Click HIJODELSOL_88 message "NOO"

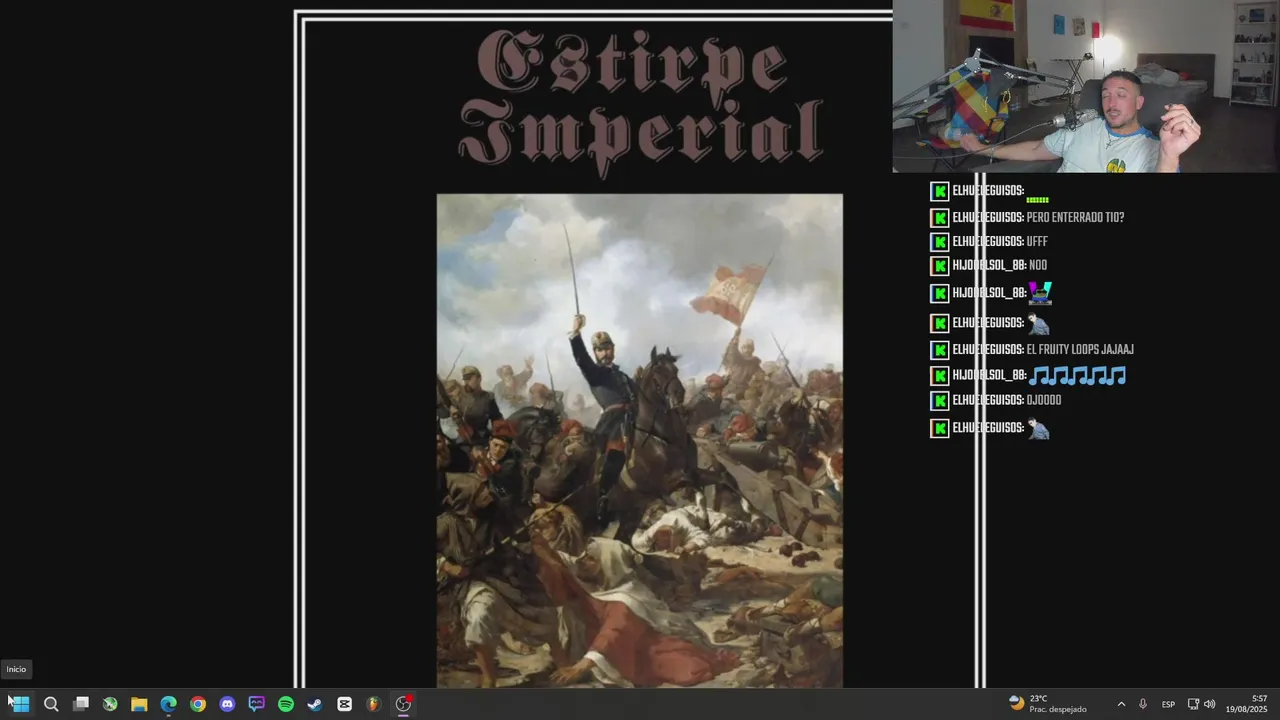[x=1038, y=265]
